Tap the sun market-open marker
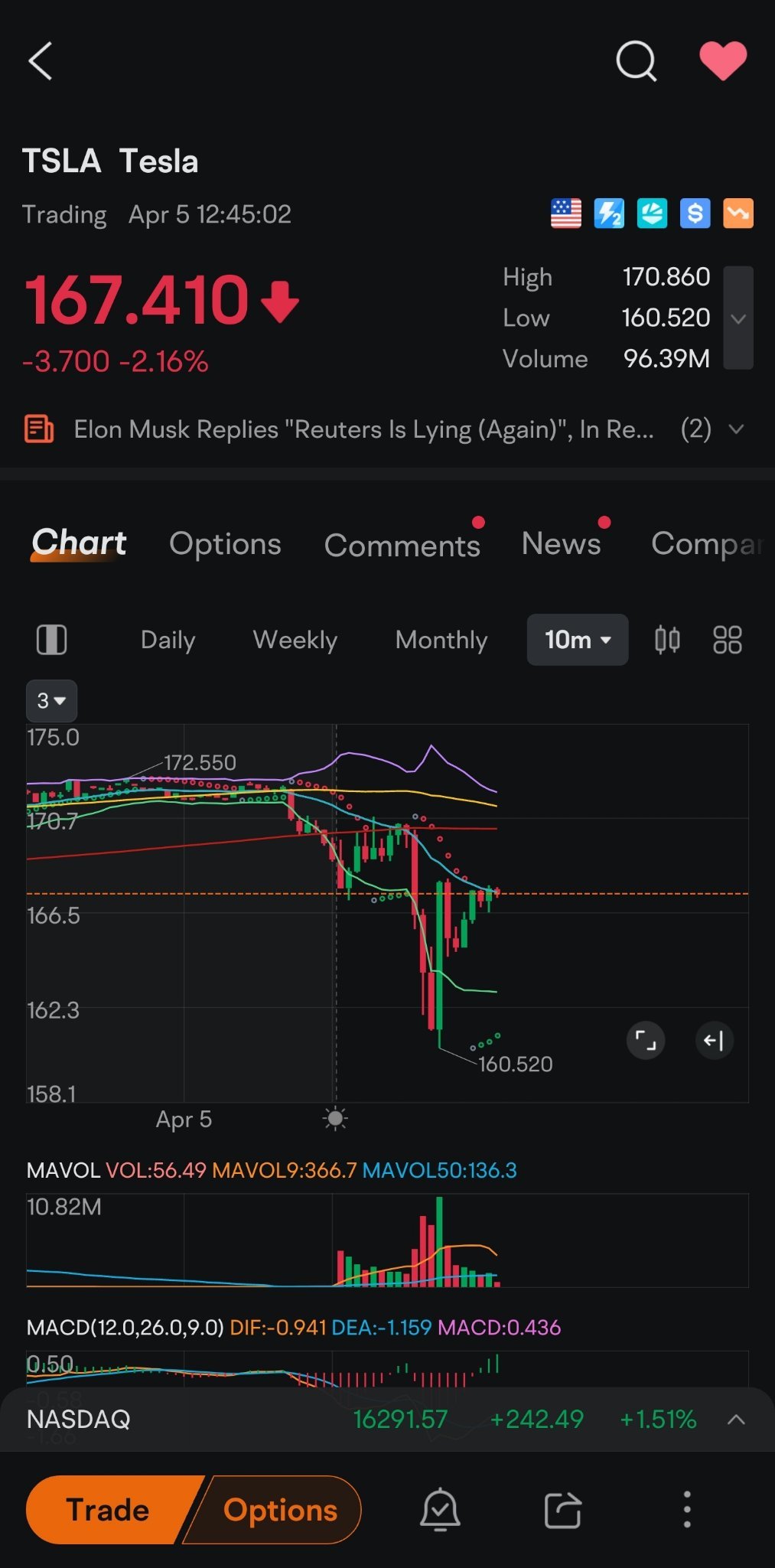The height and width of the screenshot is (1568, 775). pyautogui.click(x=335, y=1119)
